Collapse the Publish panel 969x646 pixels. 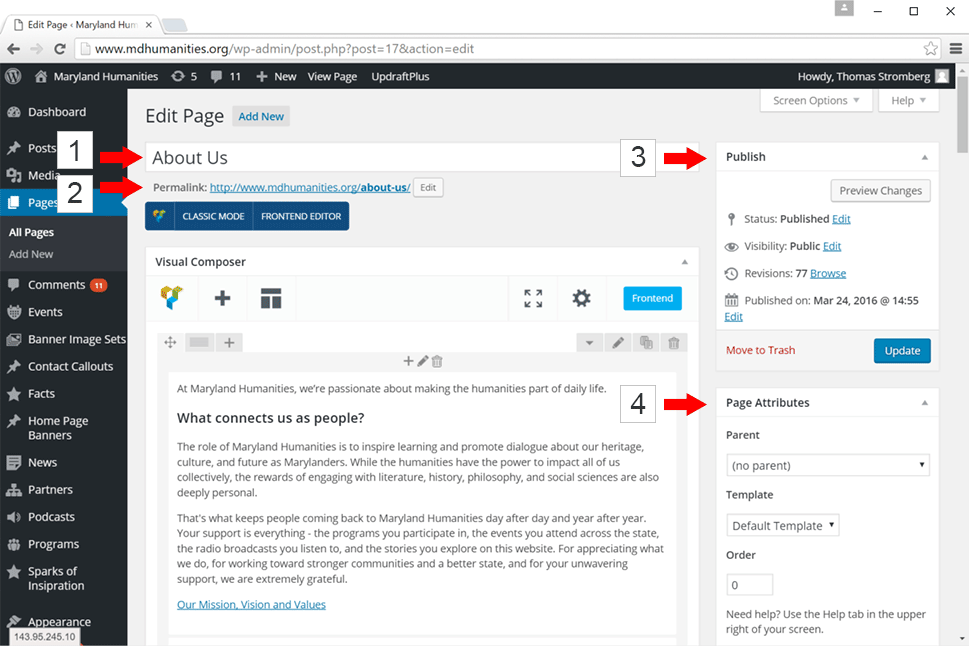[x=925, y=157]
